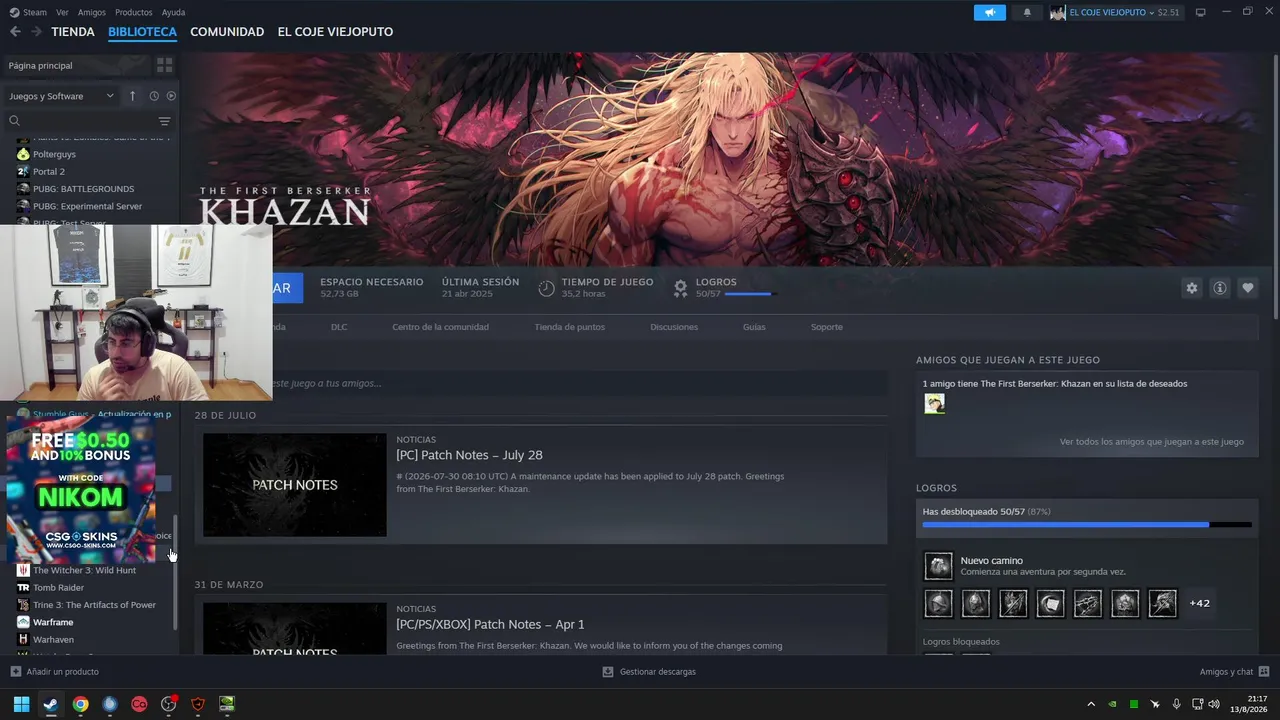Click the achievements trophy icon

(x=681, y=288)
